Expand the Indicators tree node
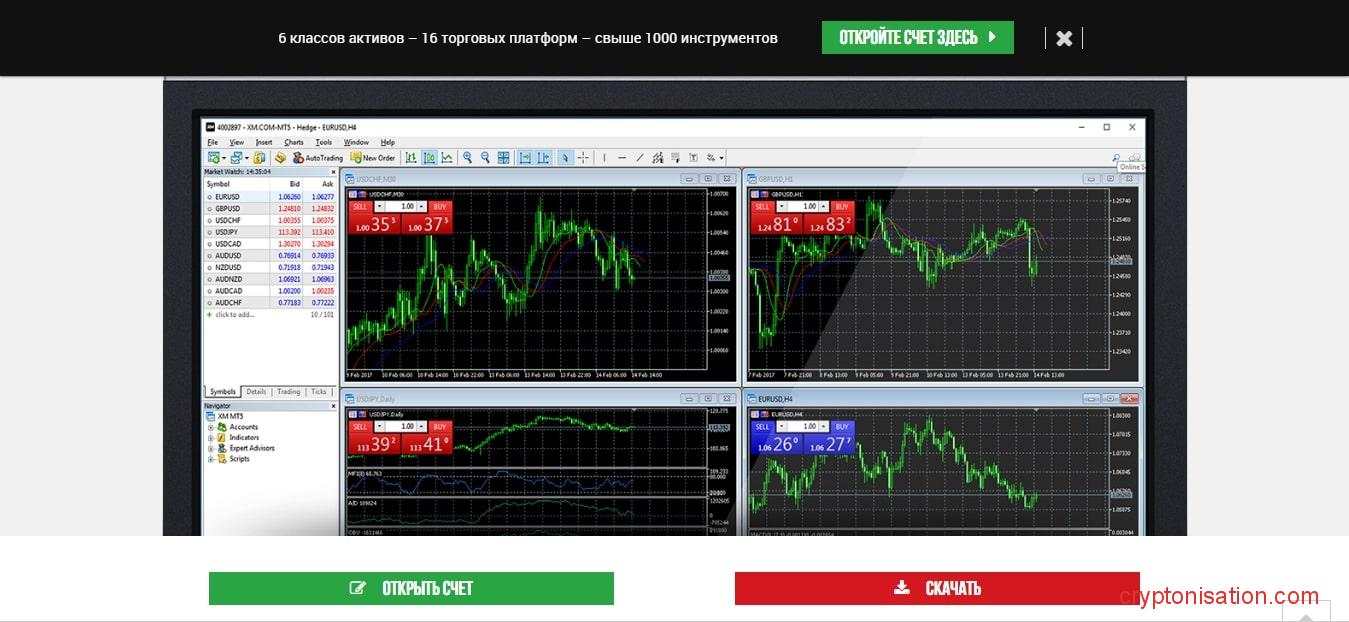 (211, 438)
